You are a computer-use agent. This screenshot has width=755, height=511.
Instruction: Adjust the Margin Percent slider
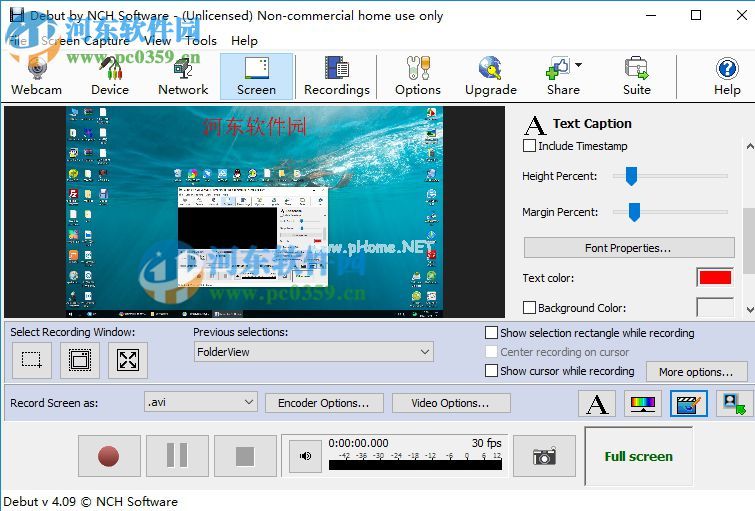tap(634, 212)
